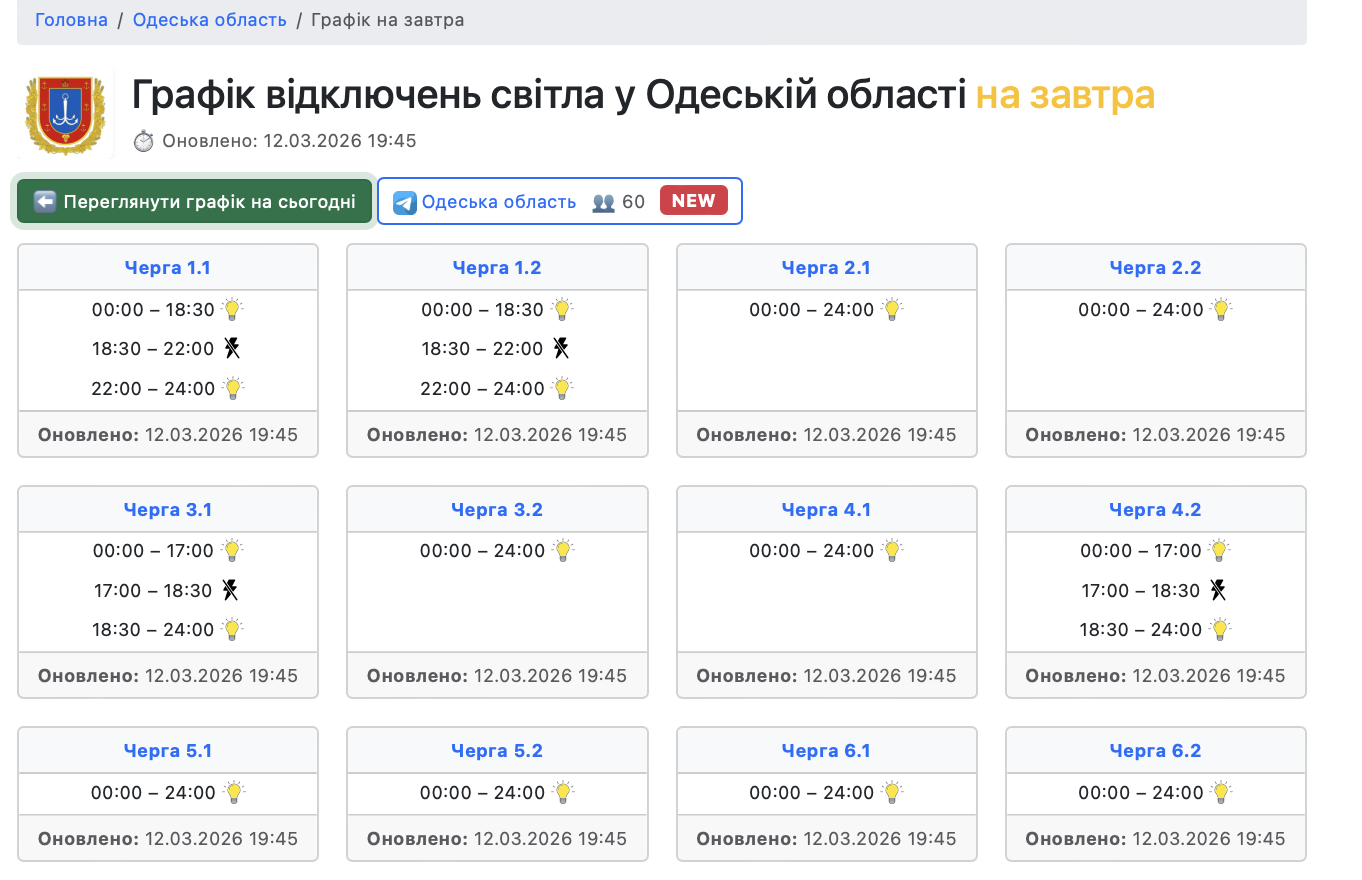The width and height of the screenshot is (1362, 880).
Task: Click the power-off icon in Черга 1.1
Action: tap(232, 349)
